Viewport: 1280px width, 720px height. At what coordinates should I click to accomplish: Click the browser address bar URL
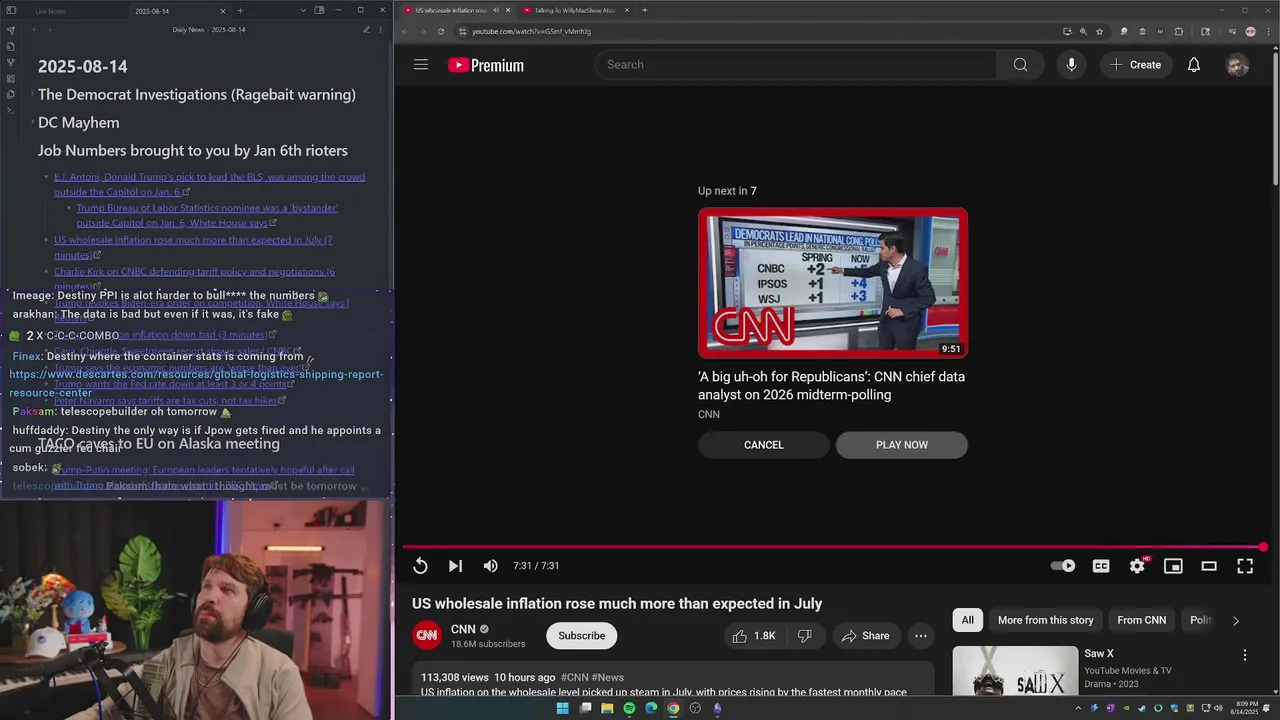(x=531, y=31)
